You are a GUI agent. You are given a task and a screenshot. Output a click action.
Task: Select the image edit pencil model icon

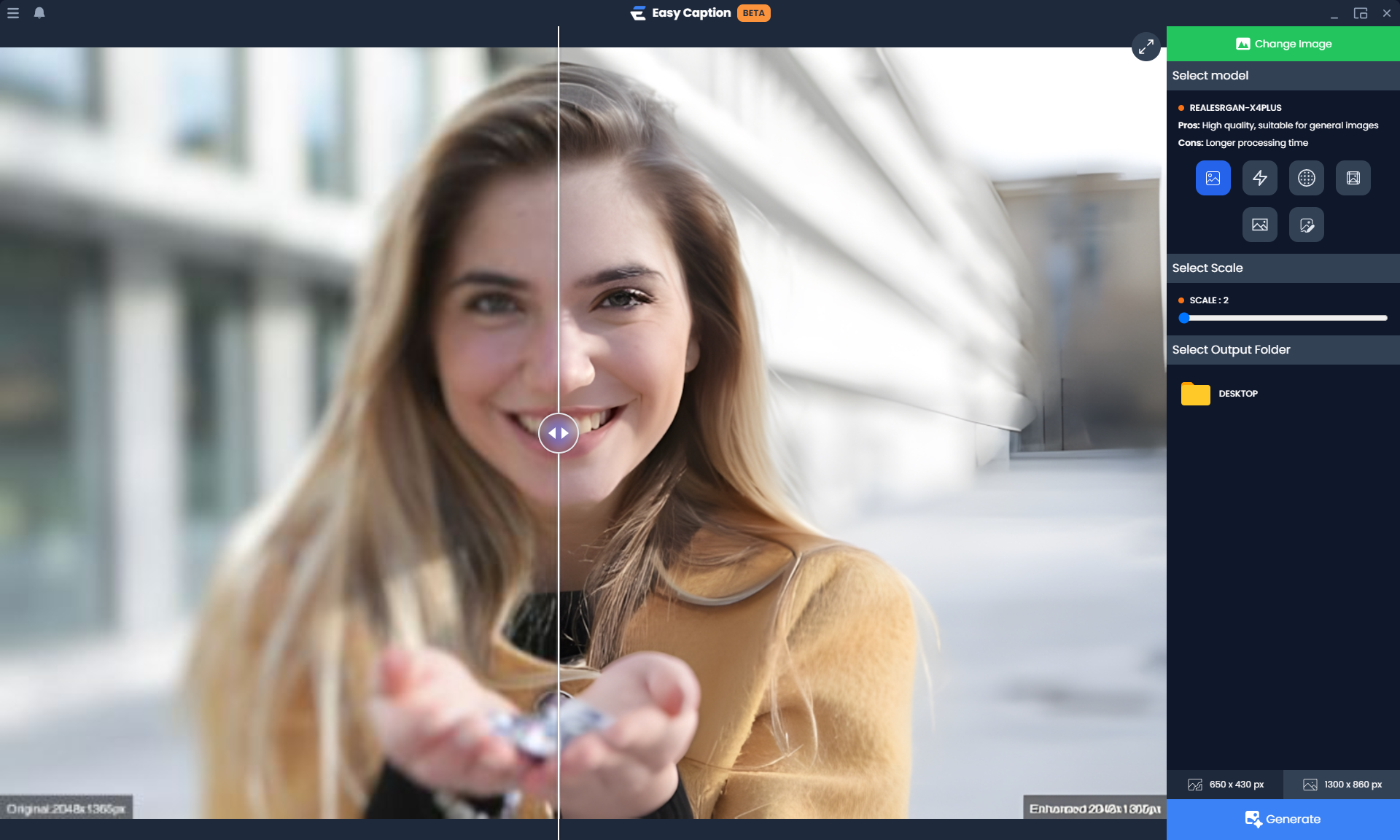[x=1306, y=225]
